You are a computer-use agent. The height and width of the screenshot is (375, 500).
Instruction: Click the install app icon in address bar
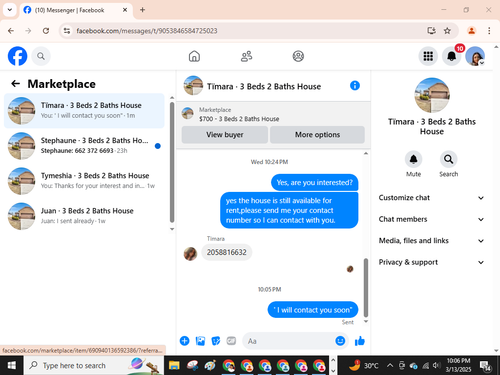click(x=431, y=31)
